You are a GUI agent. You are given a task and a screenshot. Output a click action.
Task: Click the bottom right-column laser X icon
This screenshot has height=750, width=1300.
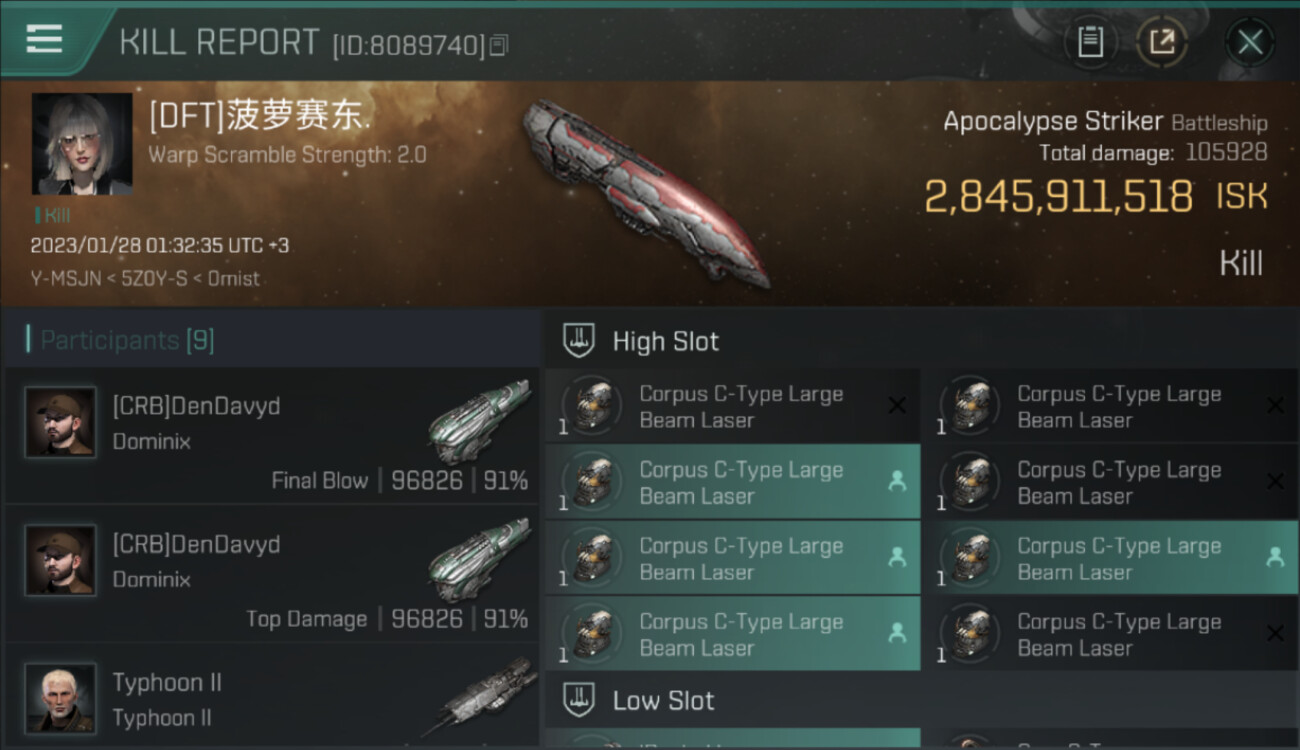click(x=1275, y=634)
